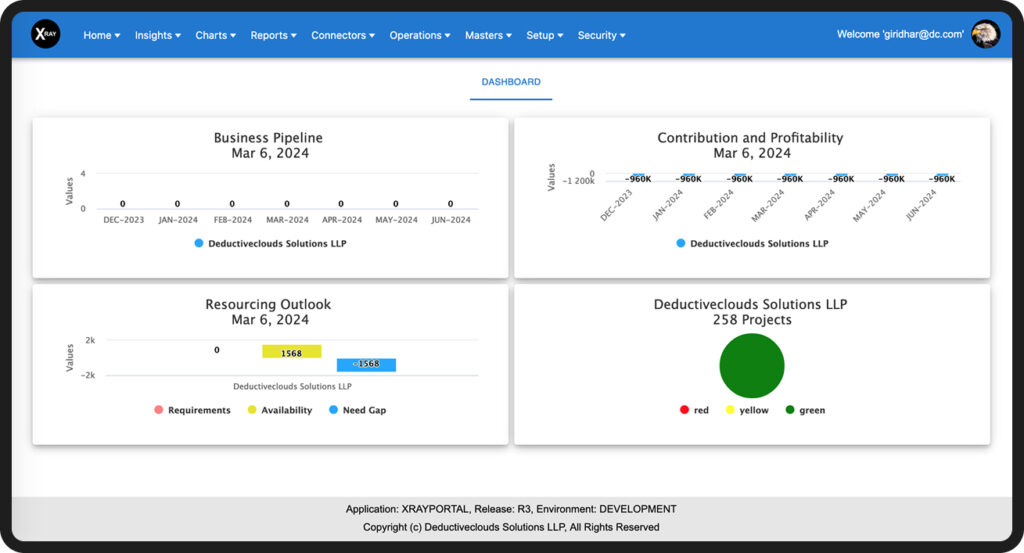Toggle the Requirements legend item

192,410
